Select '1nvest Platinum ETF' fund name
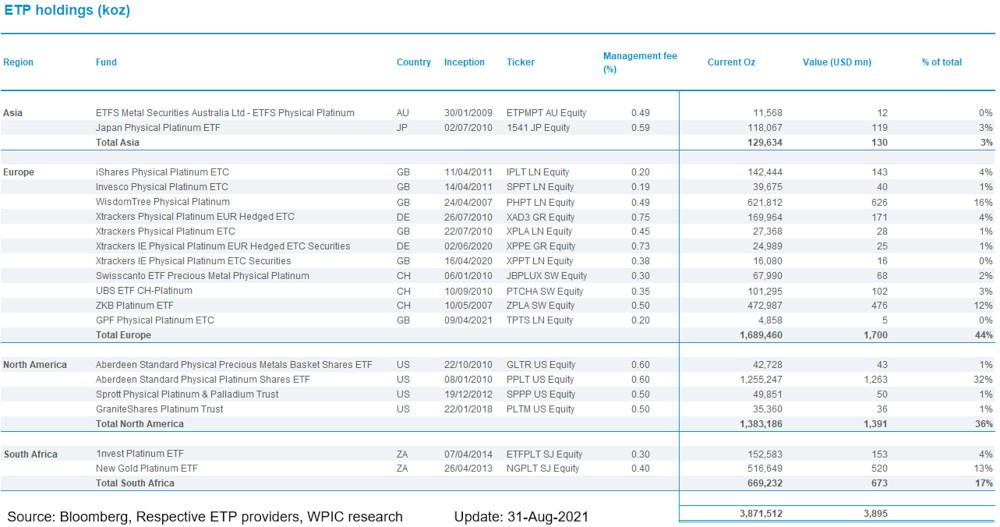 point(139,454)
